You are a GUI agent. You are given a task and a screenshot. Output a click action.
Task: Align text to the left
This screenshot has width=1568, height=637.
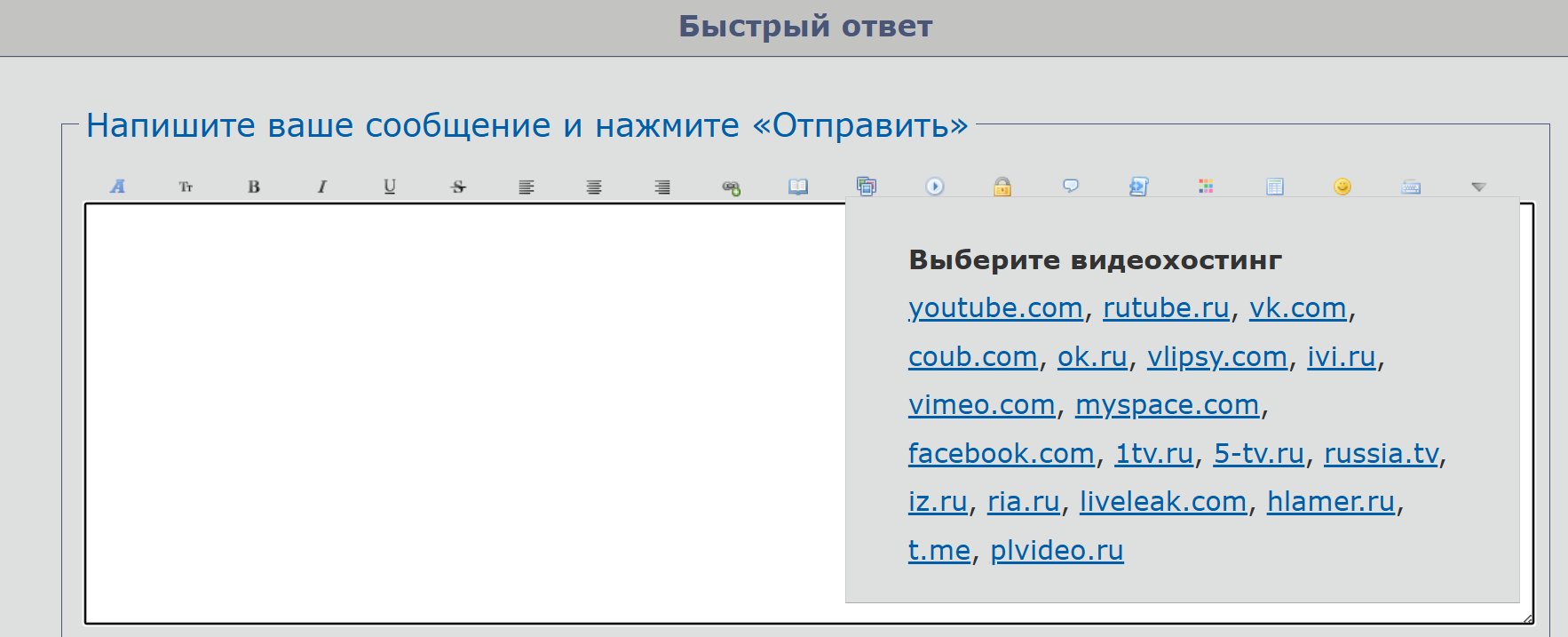click(527, 187)
